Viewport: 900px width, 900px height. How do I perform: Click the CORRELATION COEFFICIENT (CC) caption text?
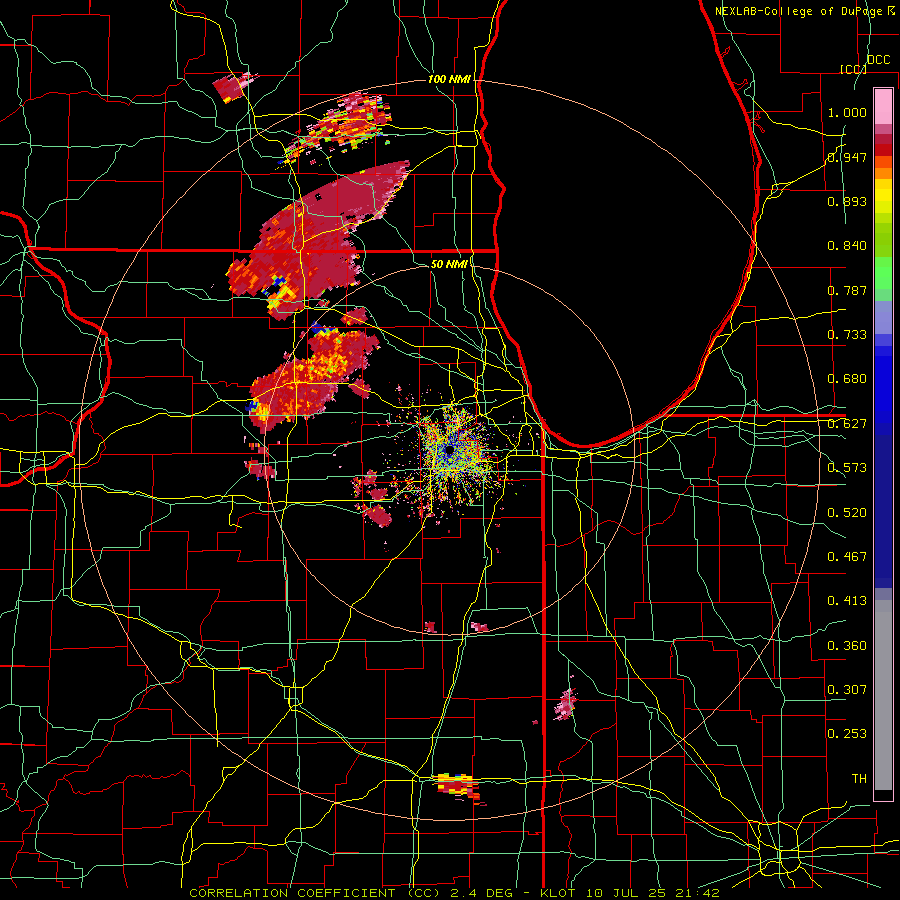[x=315, y=893]
